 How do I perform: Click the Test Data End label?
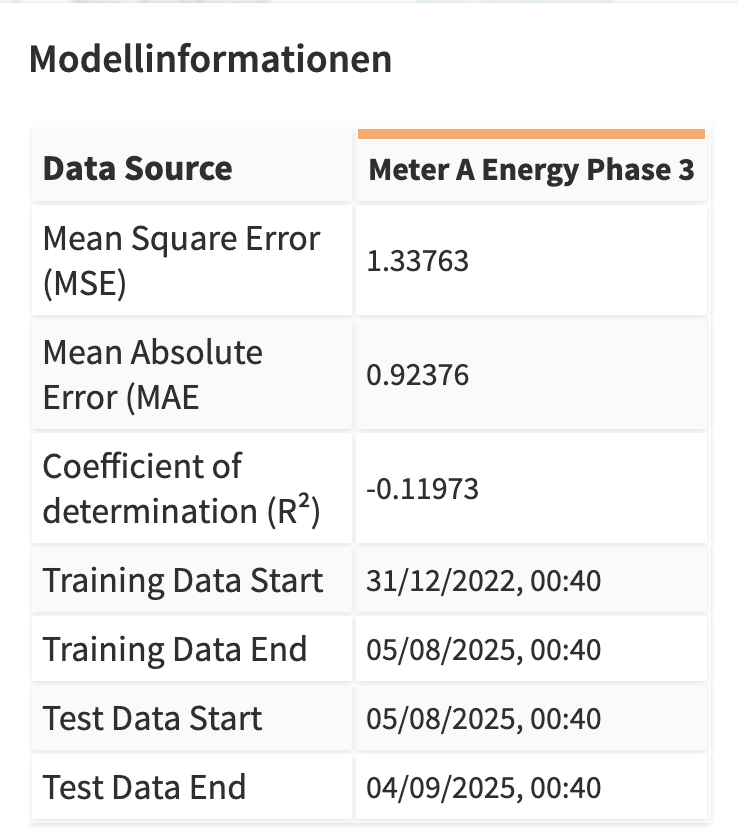tap(144, 787)
